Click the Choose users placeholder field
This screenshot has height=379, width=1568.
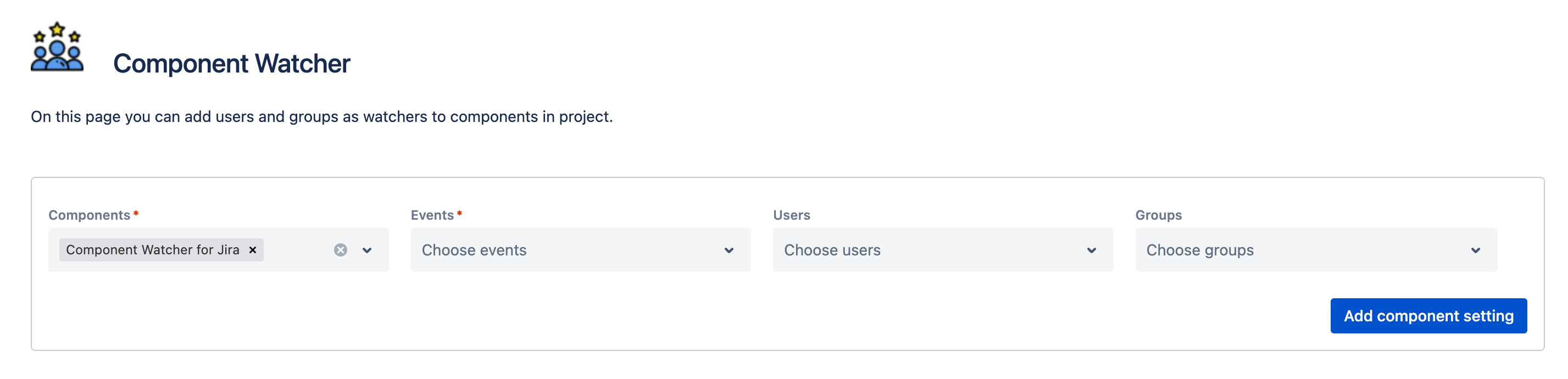[x=943, y=250]
